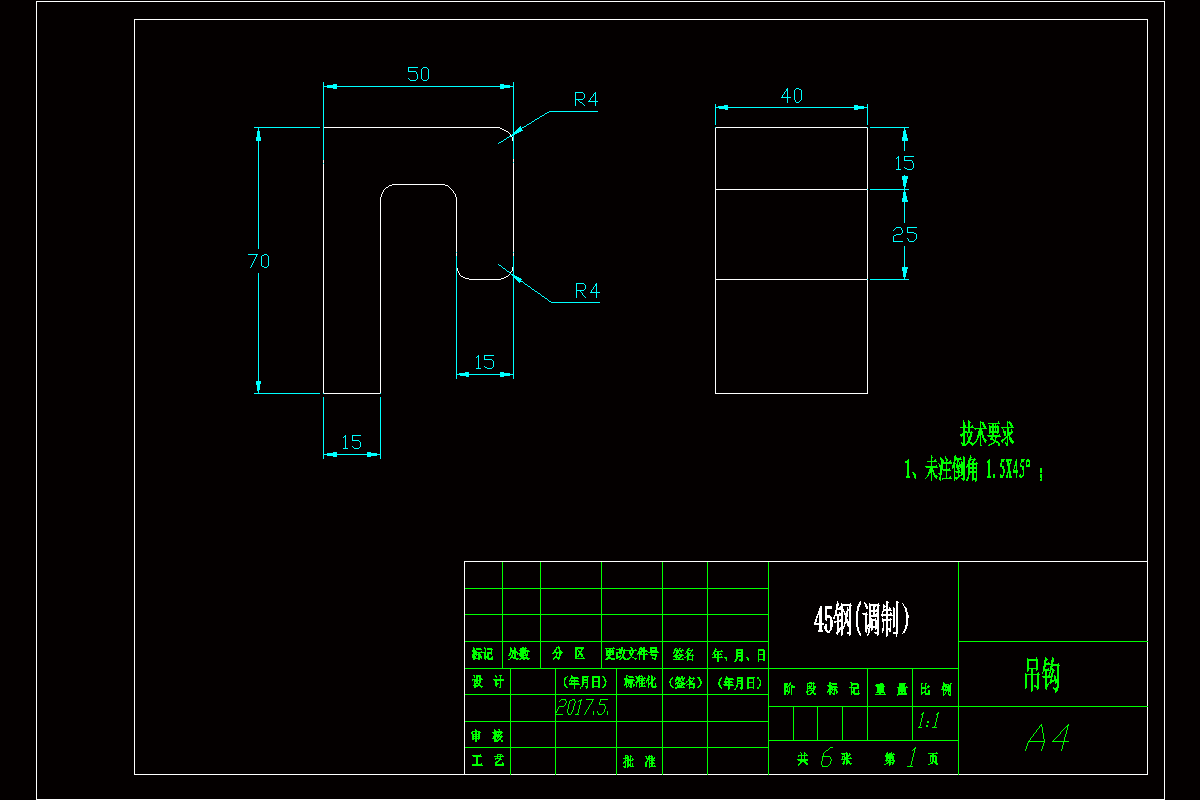Click the 'A4' sheet size text
Screen dimensions: 1200x800
[1048, 738]
